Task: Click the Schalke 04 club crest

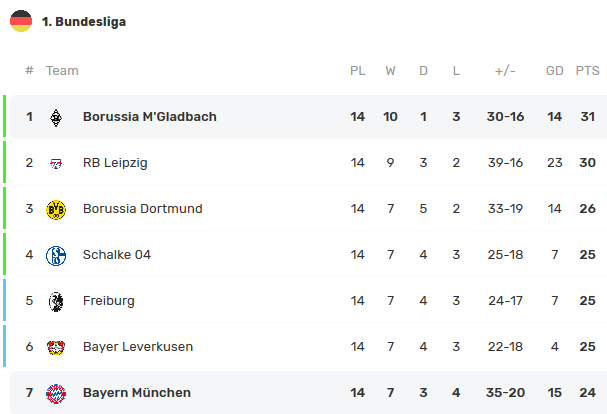Action: (x=56, y=256)
